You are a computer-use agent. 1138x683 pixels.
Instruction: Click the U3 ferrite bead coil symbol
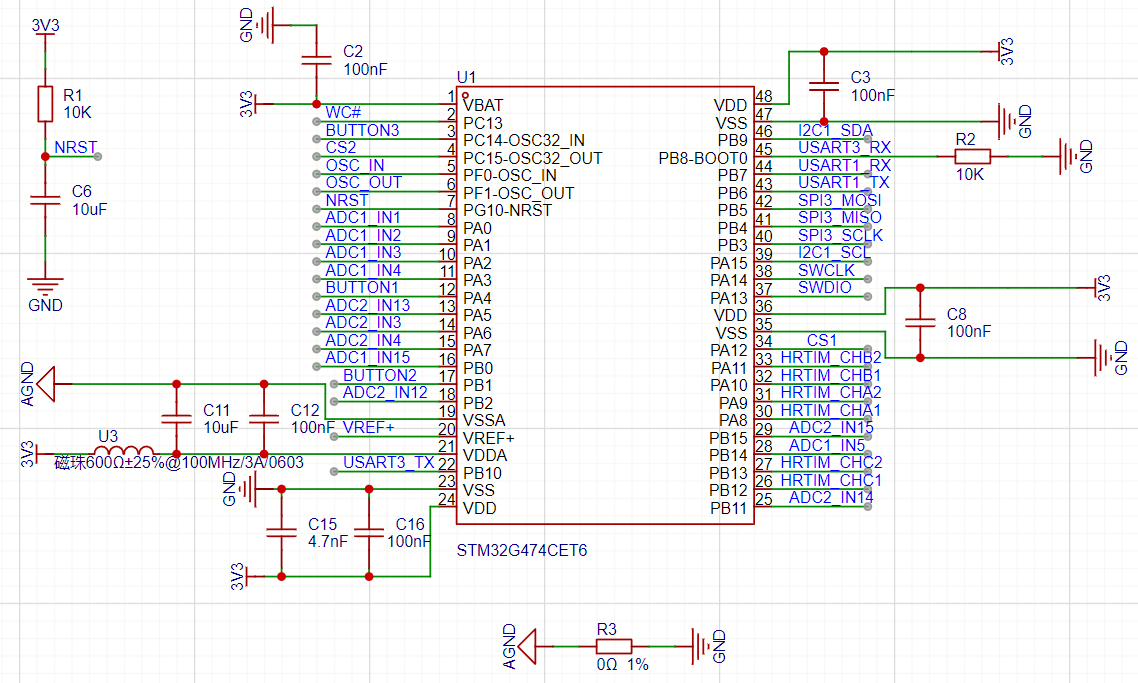(x=124, y=450)
